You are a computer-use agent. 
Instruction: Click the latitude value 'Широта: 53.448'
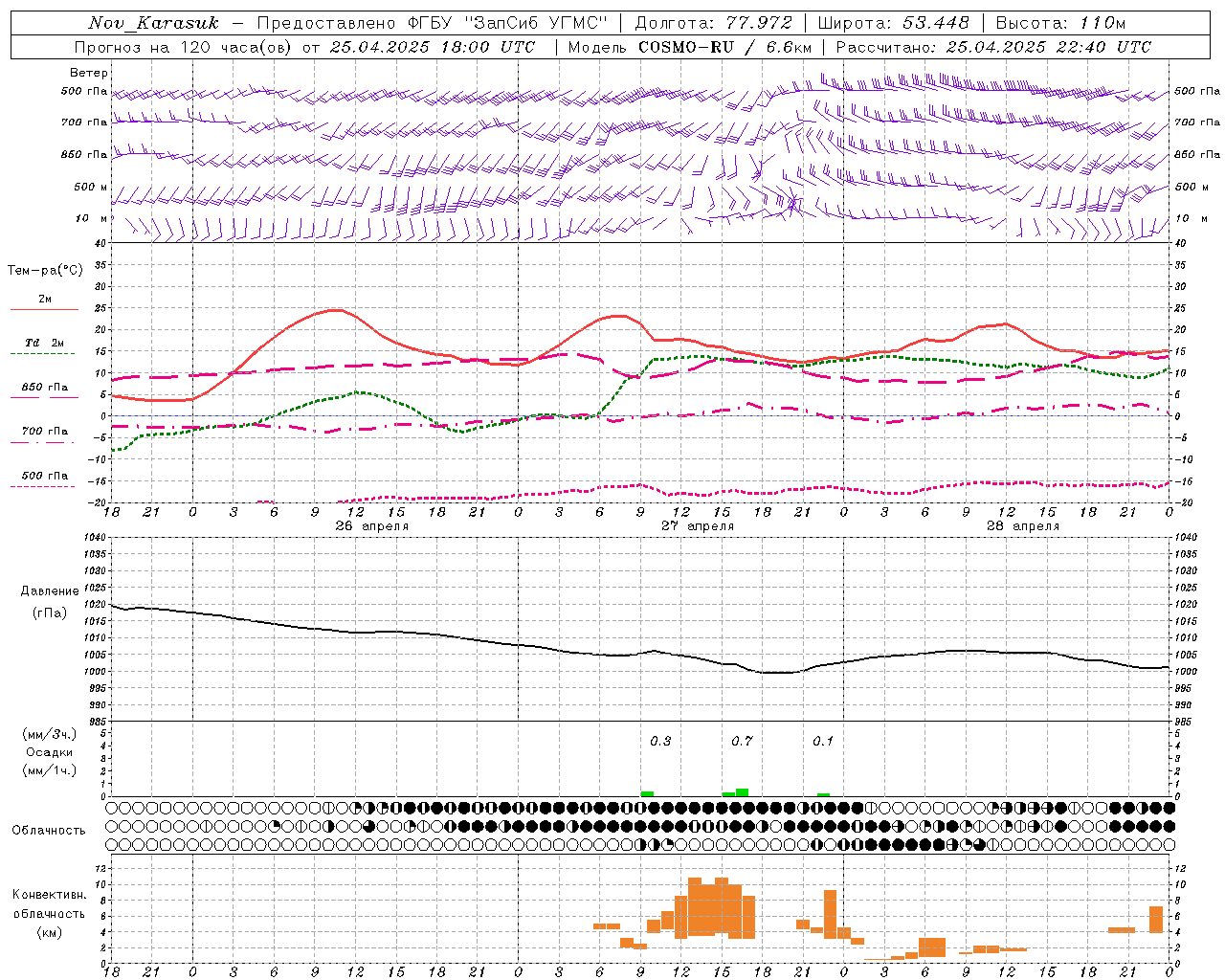pos(893,23)
